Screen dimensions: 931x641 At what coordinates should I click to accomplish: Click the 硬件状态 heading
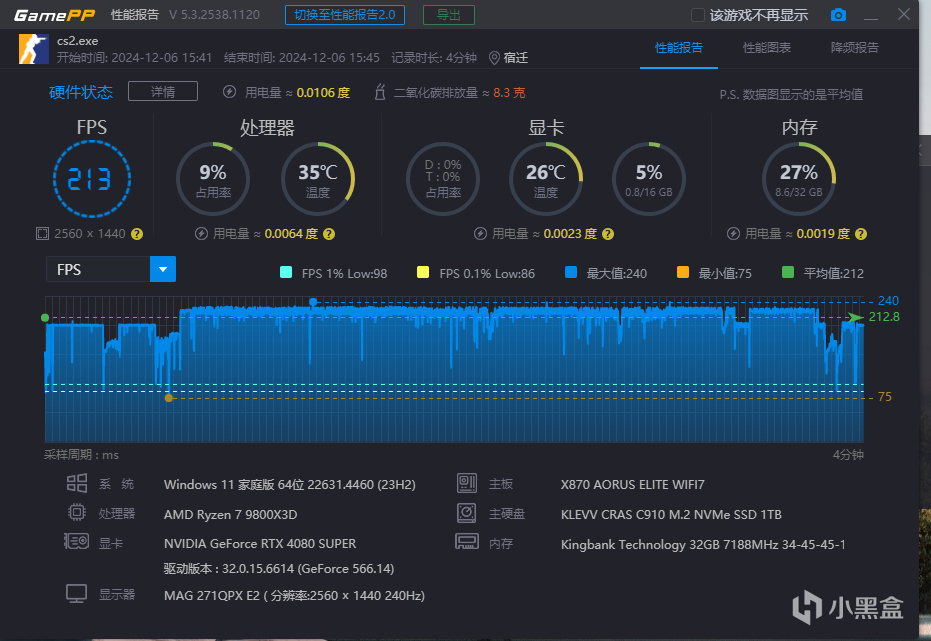coord(81,92)
